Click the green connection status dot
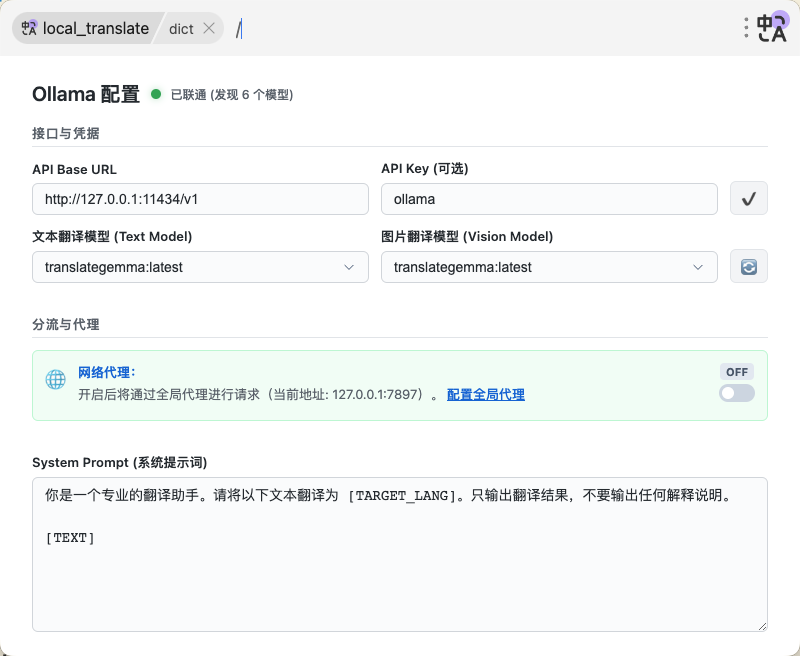 point(156,94)
